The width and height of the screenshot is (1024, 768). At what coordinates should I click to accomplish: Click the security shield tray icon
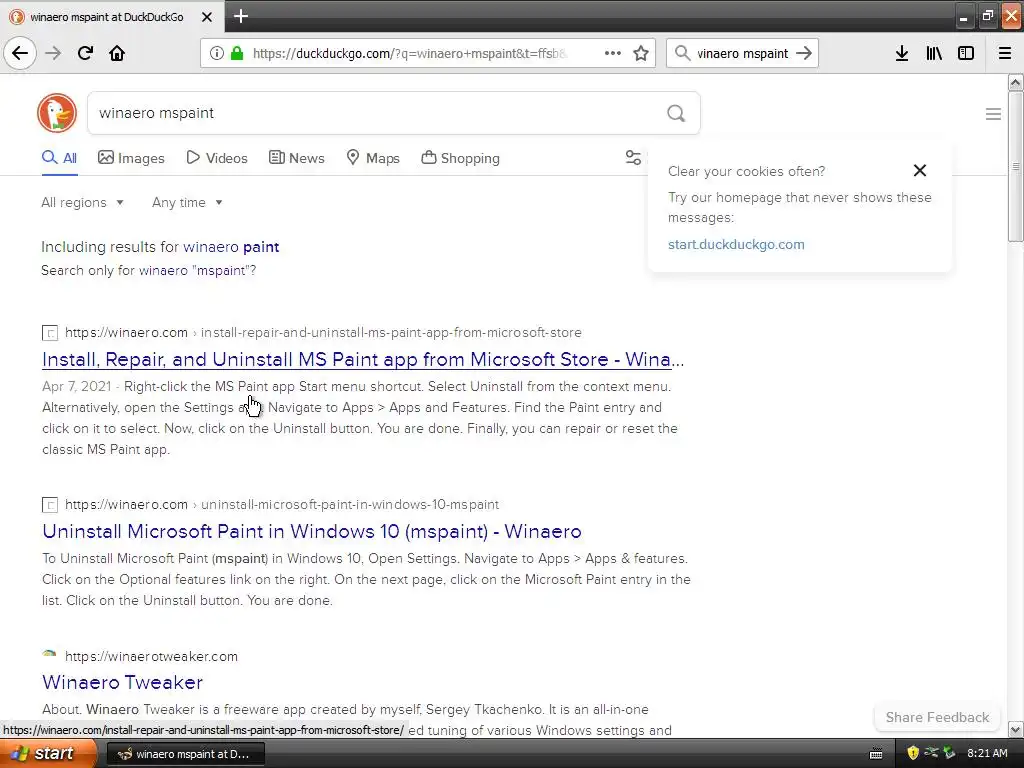pos(912,753)
